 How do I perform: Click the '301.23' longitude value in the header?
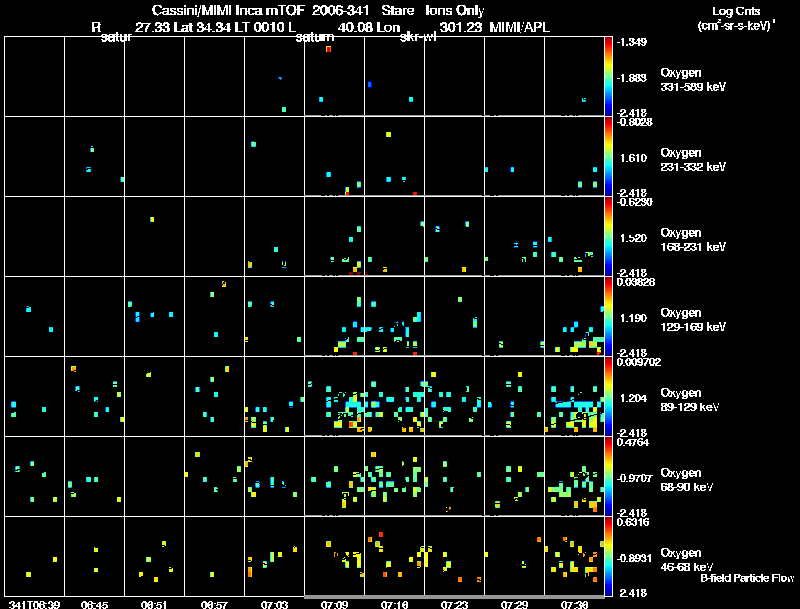[x=461, y=27]
